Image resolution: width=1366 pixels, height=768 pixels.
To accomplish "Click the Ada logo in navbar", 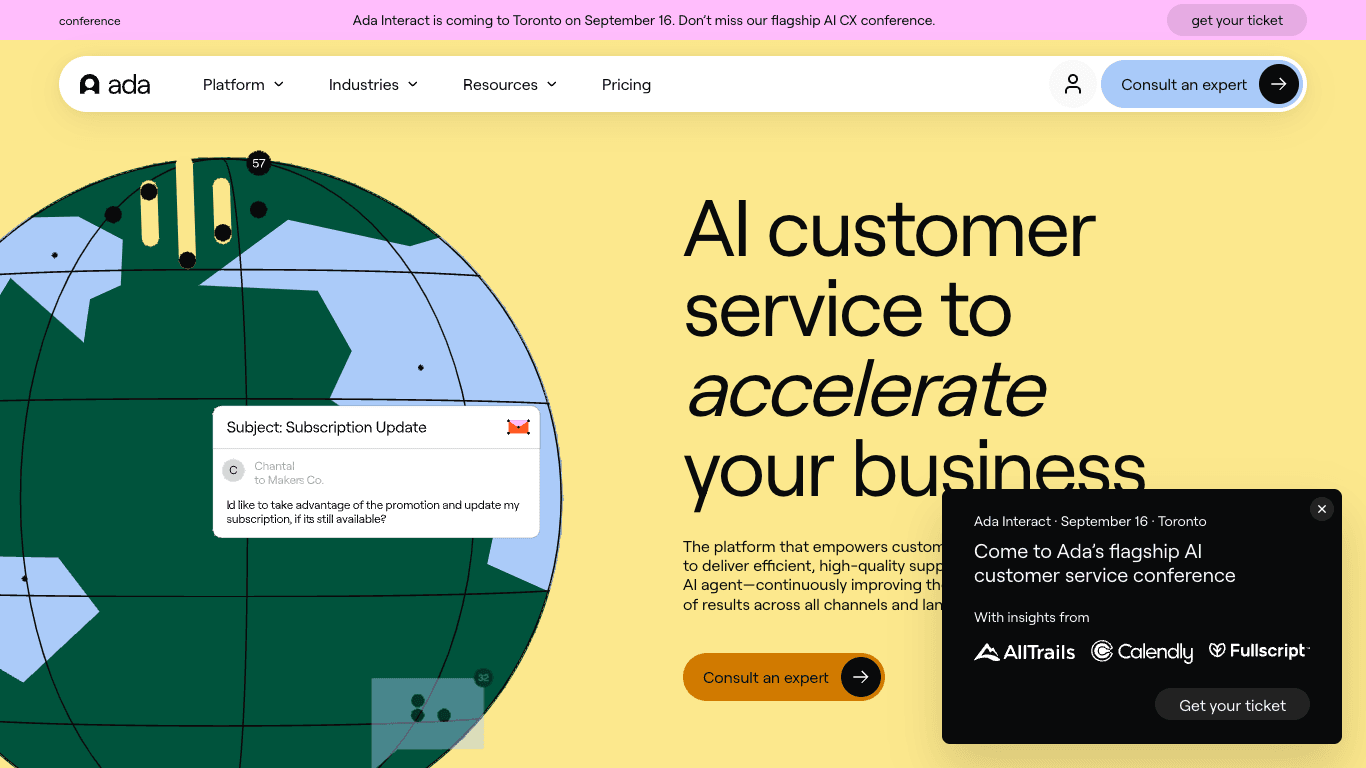I will click(115, 85).
